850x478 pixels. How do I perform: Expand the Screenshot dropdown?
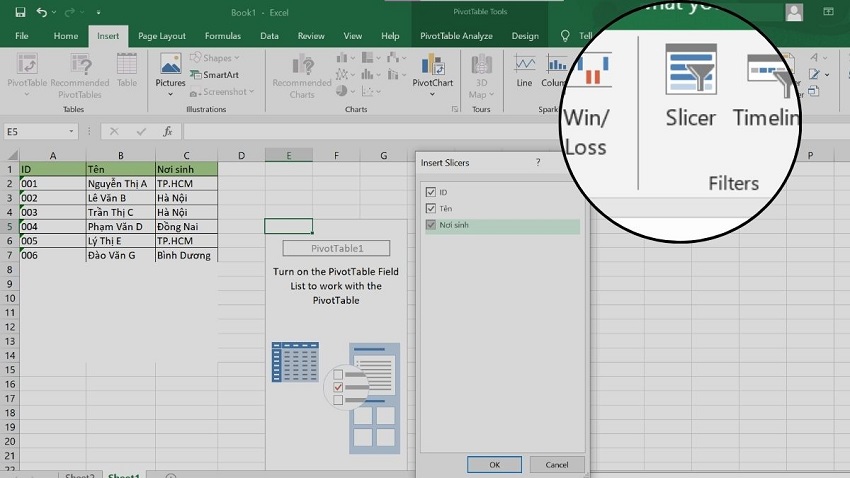(250, 92)
